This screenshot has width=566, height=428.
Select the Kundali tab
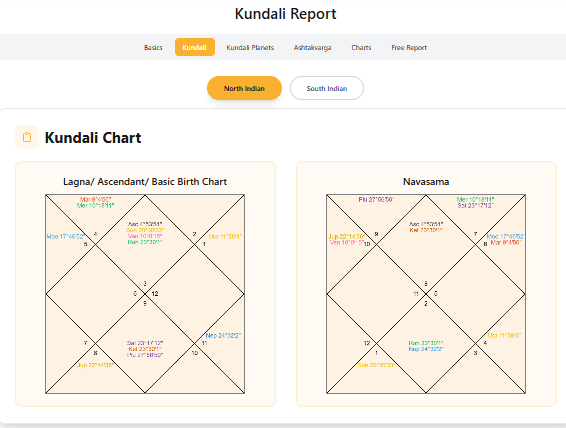pyautogui.click(x=195, y=47)
